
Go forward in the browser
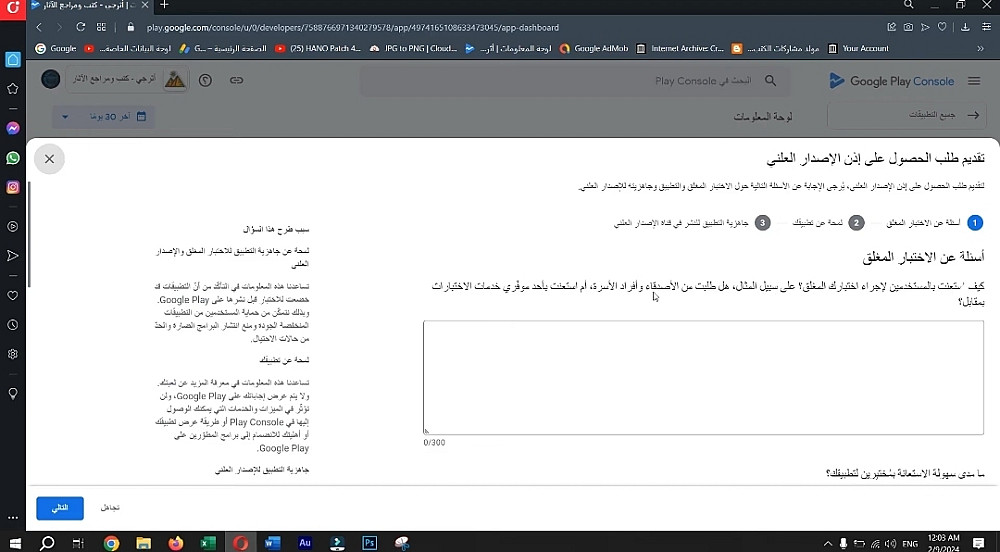click(x=59, y=27)
